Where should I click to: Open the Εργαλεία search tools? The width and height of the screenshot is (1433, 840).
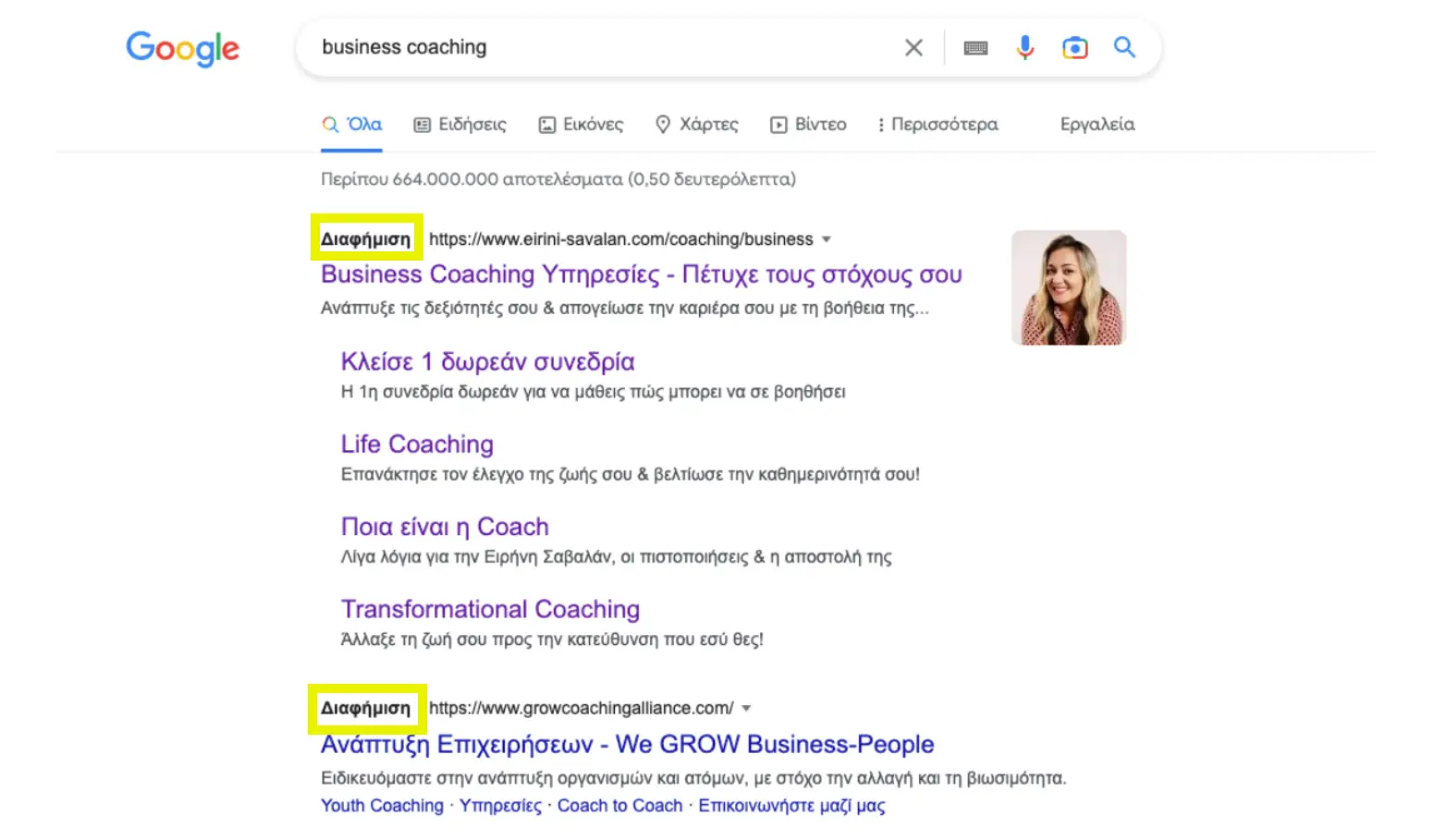pos(1097,125)
